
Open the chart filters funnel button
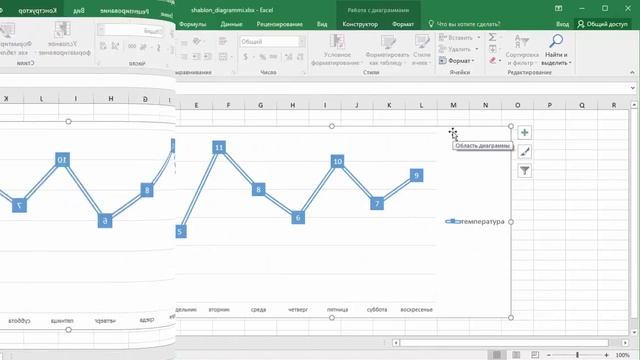coord(524,171)
